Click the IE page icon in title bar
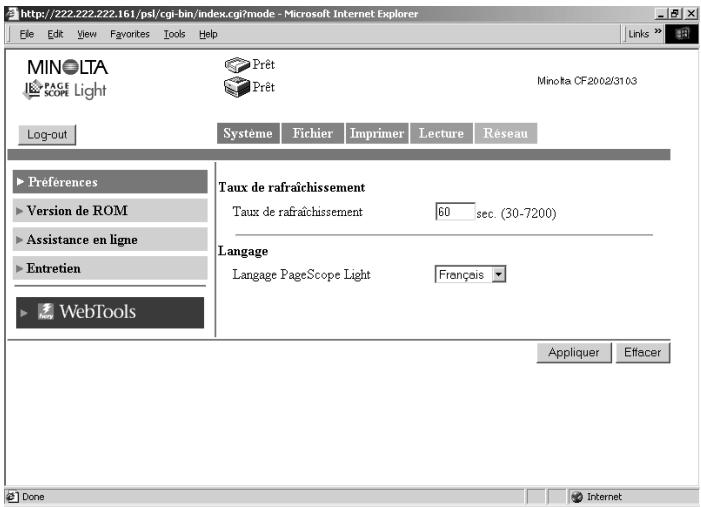Image resolution: width=701 pixels, height=507 pixels. click(13, 14)
